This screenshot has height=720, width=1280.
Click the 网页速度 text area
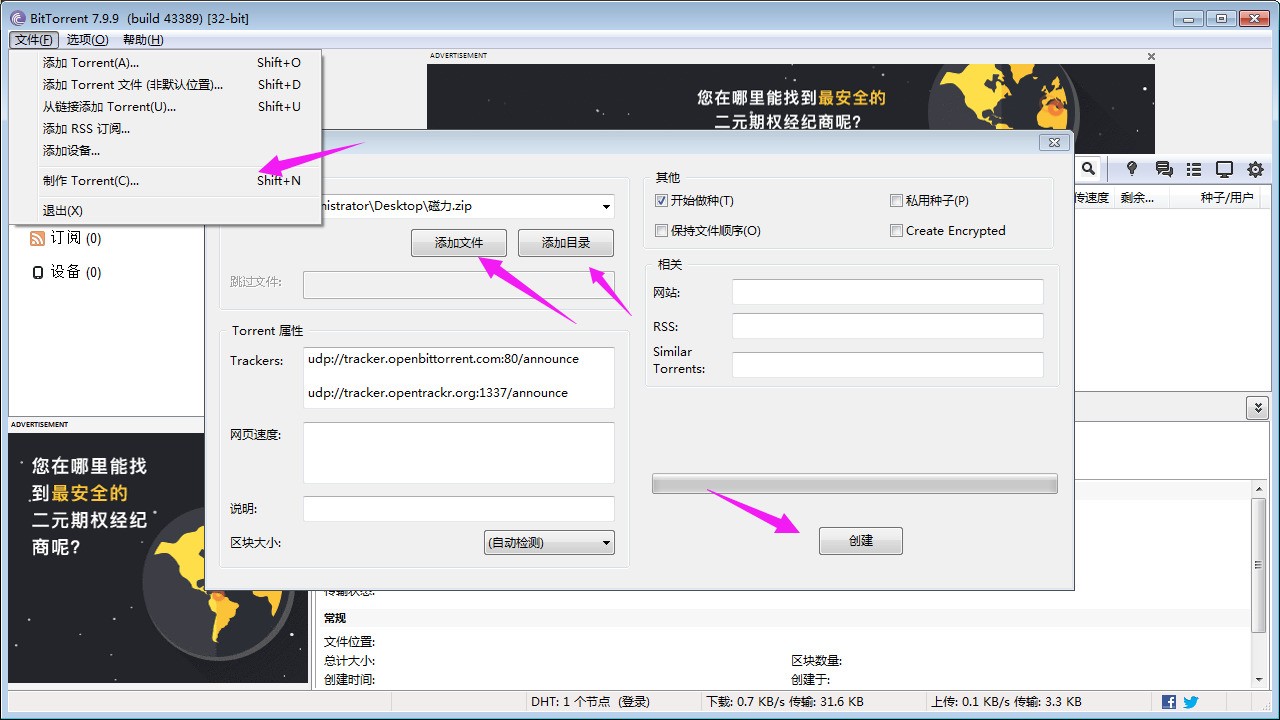pyautogui.click(x=459, y=453)
